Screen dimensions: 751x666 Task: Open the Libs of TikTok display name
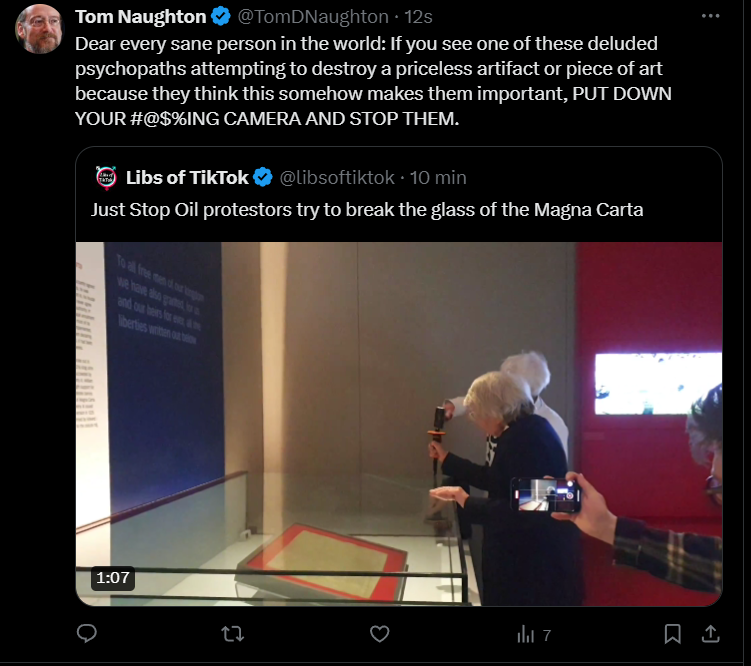tap(187, 178)
